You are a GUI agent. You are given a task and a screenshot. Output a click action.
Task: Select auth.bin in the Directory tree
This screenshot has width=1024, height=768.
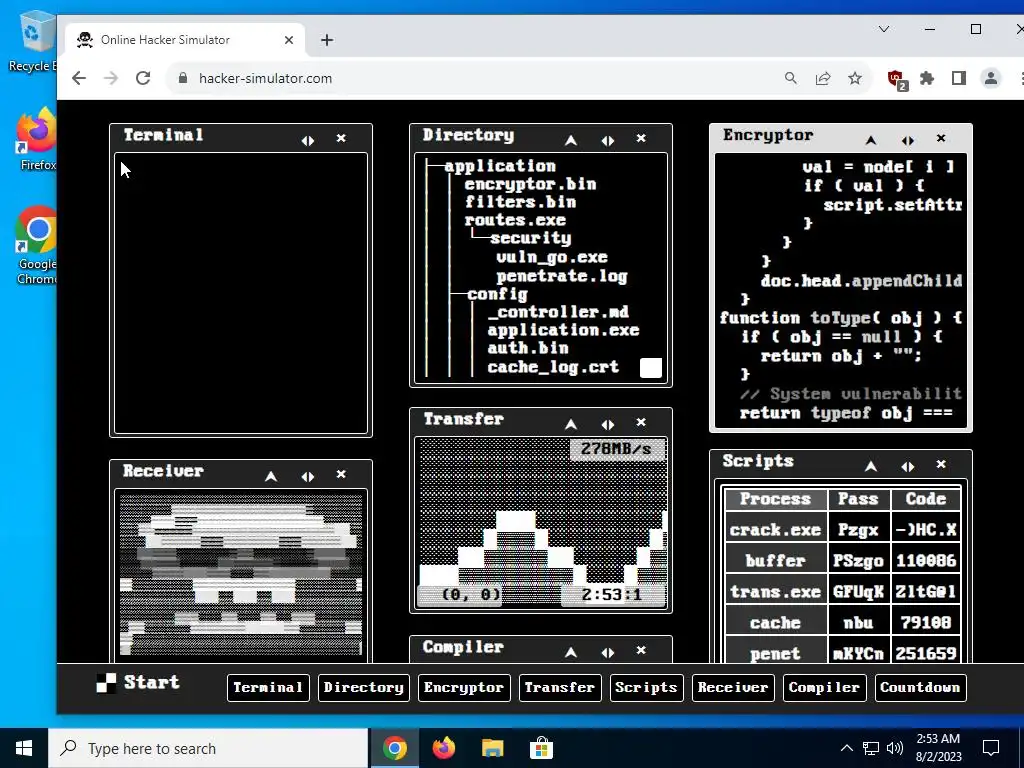click(528, 348)
